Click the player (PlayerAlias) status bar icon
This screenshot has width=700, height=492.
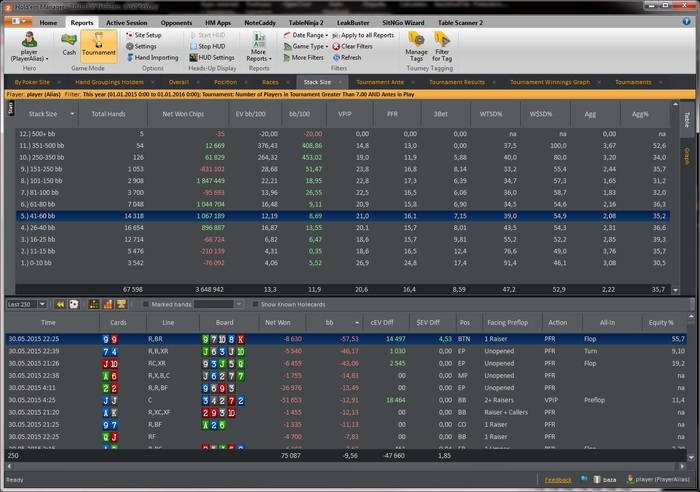coord(630,479)
